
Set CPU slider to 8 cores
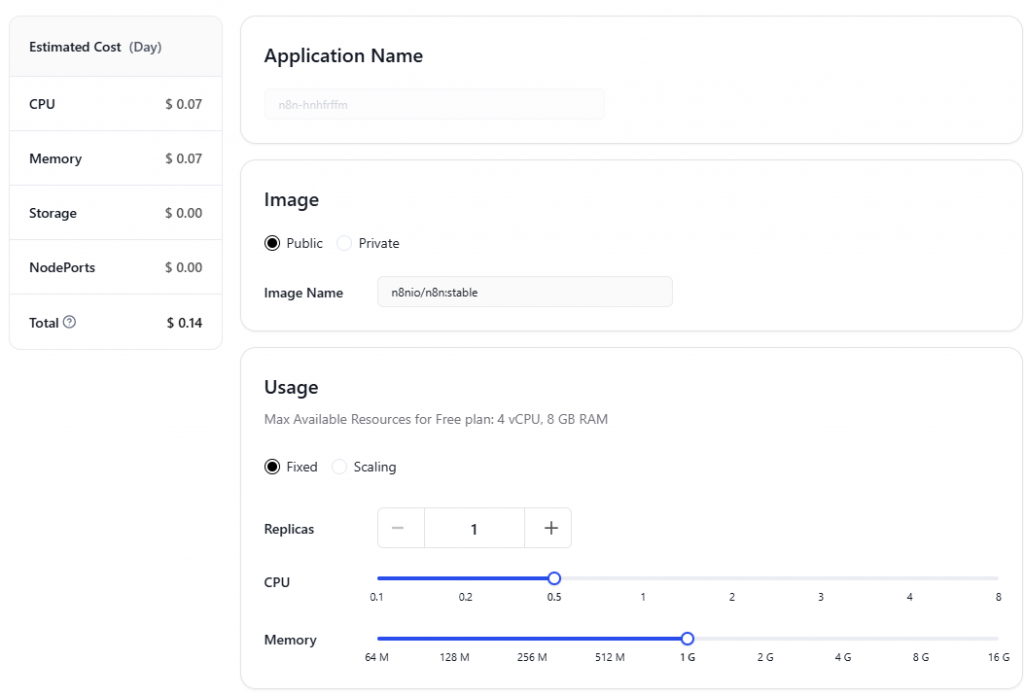pyautogui.click(x=997, y=578)
